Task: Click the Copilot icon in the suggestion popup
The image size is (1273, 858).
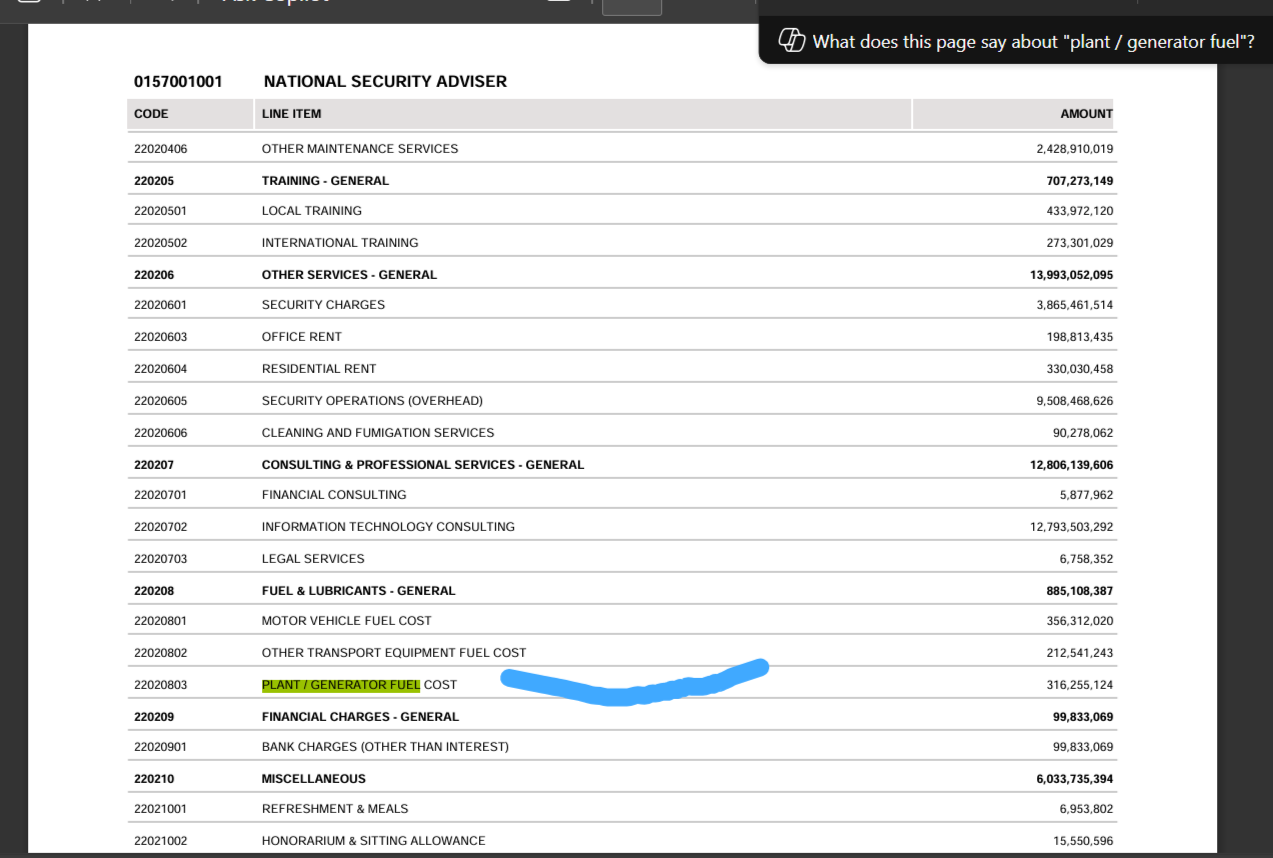Action: pyautogui.click(x=792, y=41)
